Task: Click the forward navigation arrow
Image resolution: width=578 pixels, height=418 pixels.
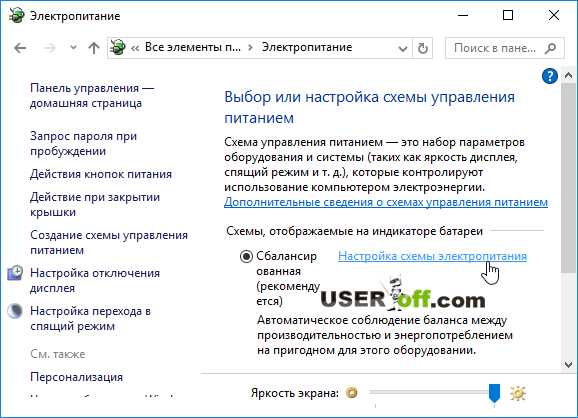Action: point(49,48)
